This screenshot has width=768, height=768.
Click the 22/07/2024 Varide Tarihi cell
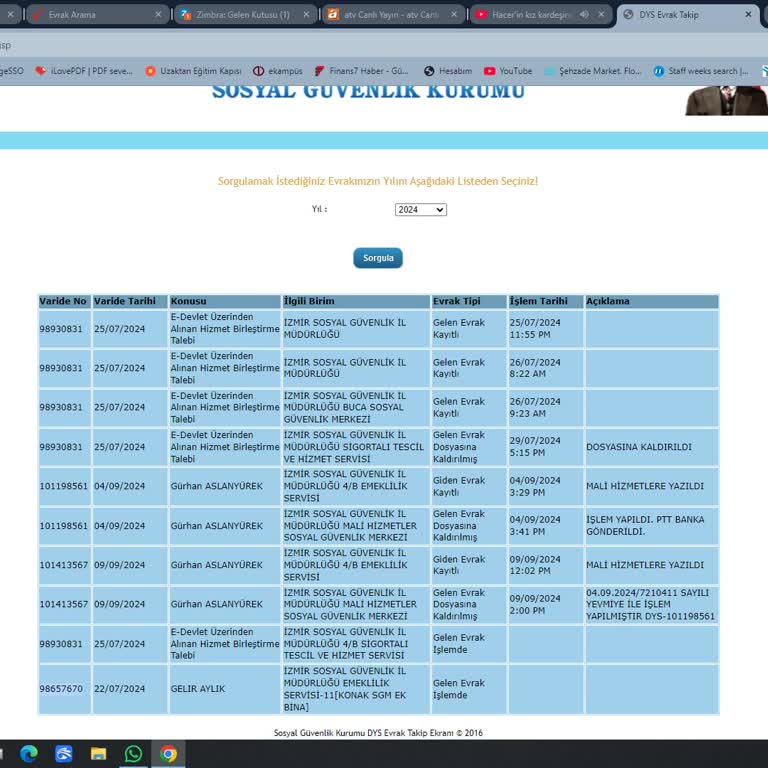130,689
